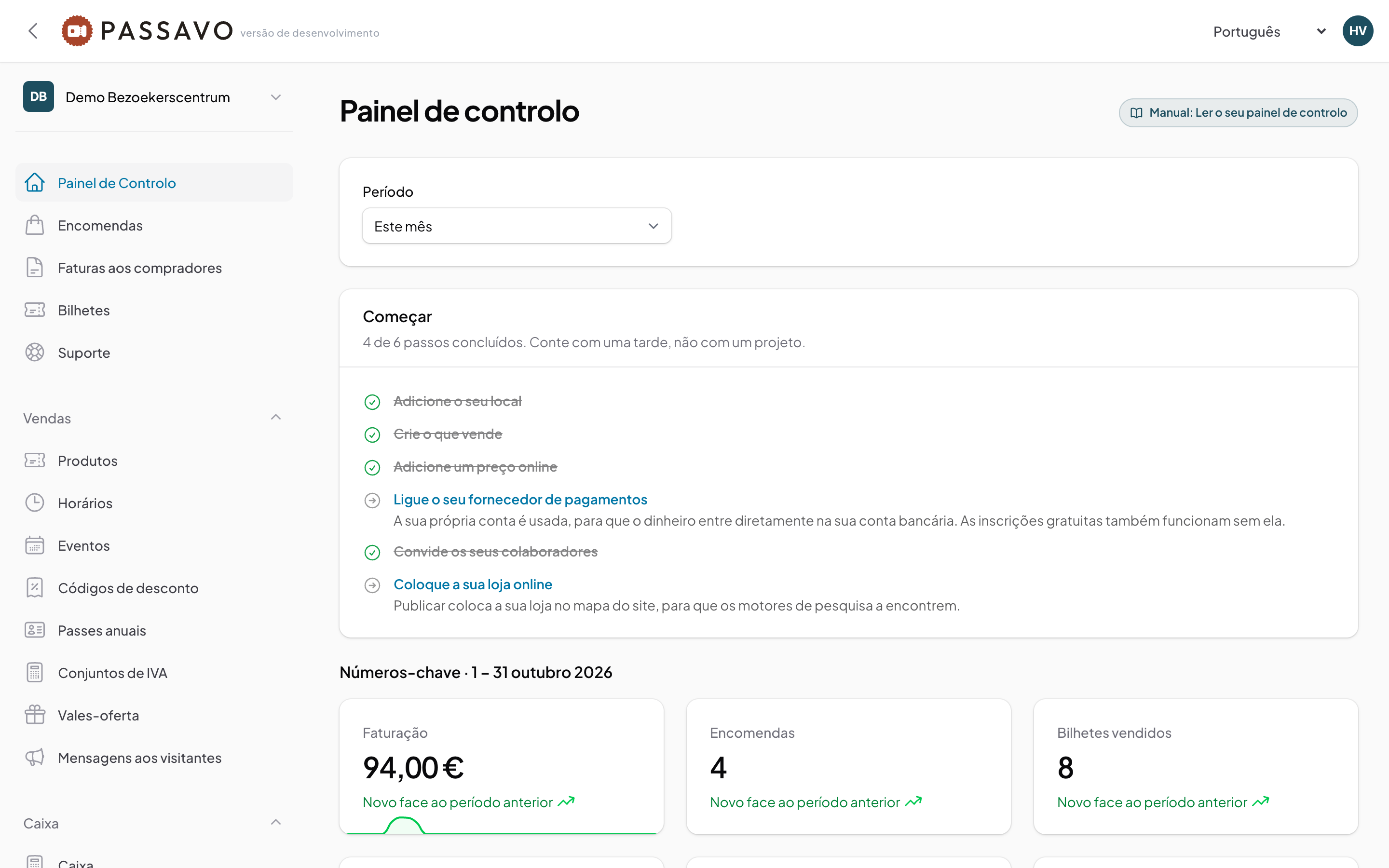The image size is (1389, 868).
Task: Open the HV user avatar menu
Action: [x=1358, y=31]
